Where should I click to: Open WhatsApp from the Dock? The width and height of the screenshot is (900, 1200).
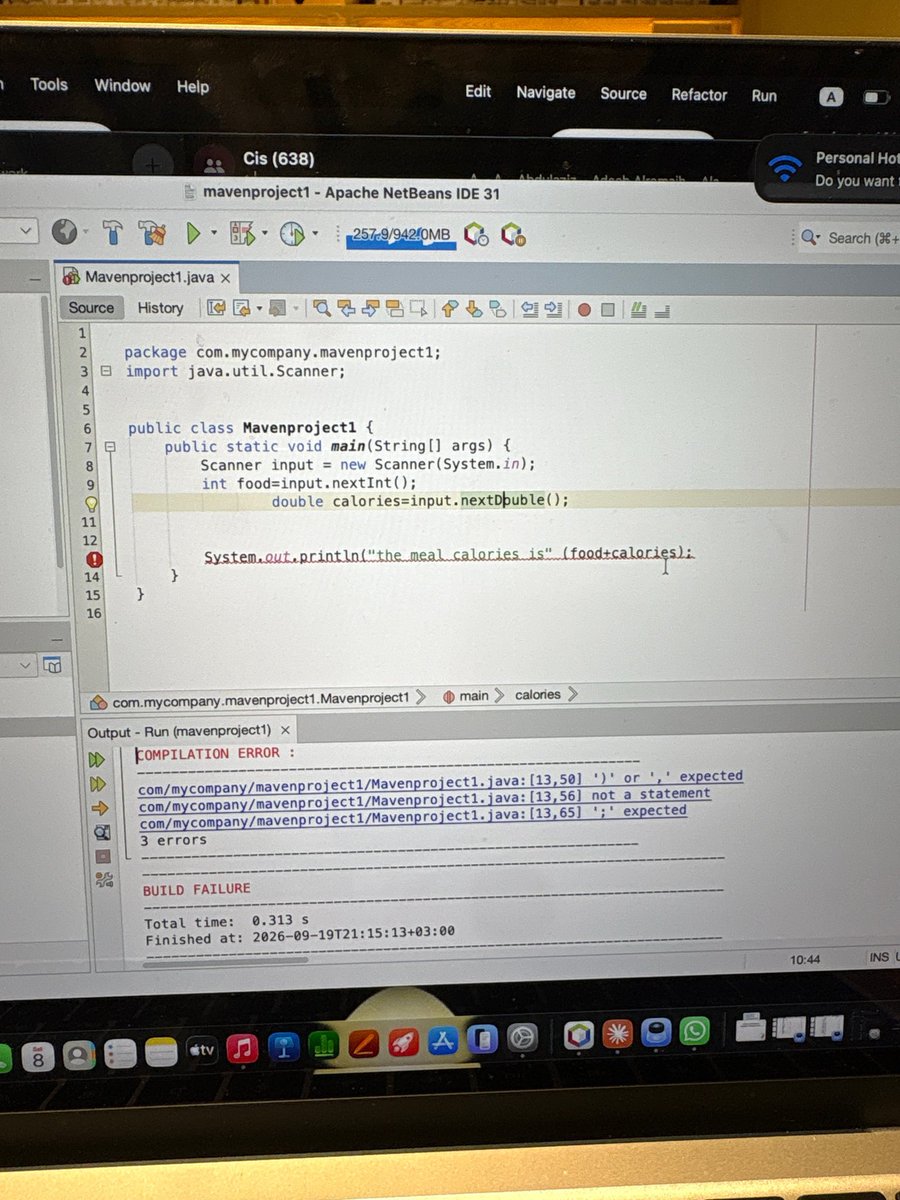point(694,1031)
